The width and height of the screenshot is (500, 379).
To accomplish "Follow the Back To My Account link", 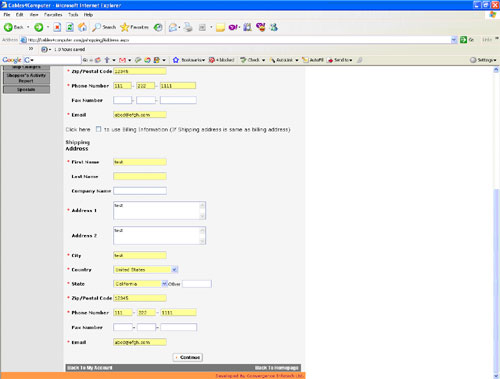I will 90,368.
